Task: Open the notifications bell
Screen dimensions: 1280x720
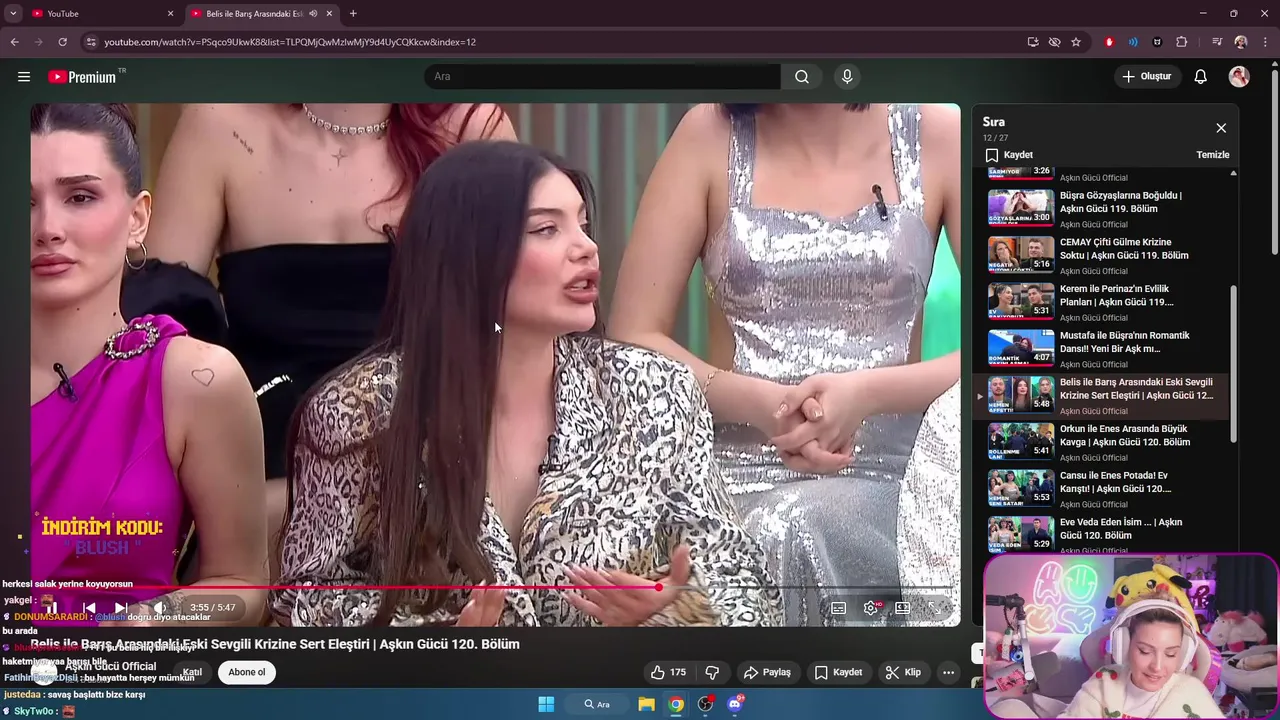Action: coord(1201,77)
